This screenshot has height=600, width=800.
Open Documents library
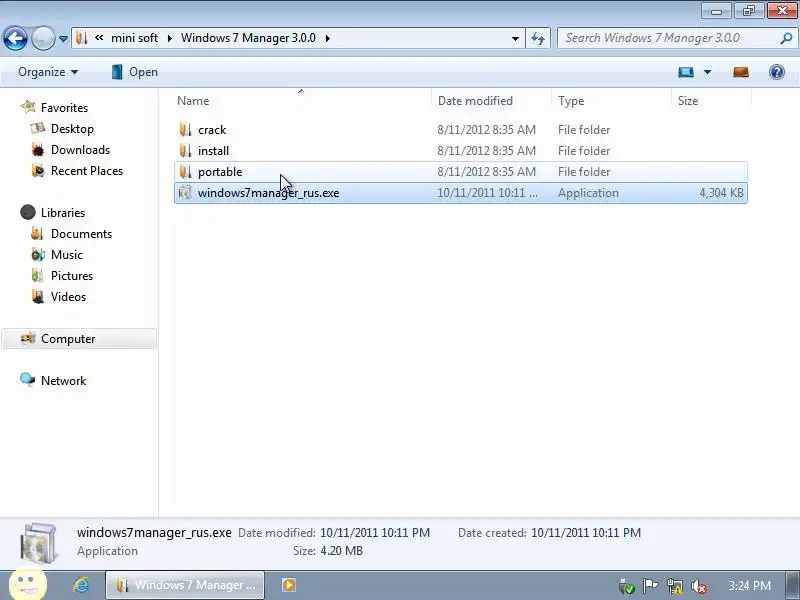point(81,234)
